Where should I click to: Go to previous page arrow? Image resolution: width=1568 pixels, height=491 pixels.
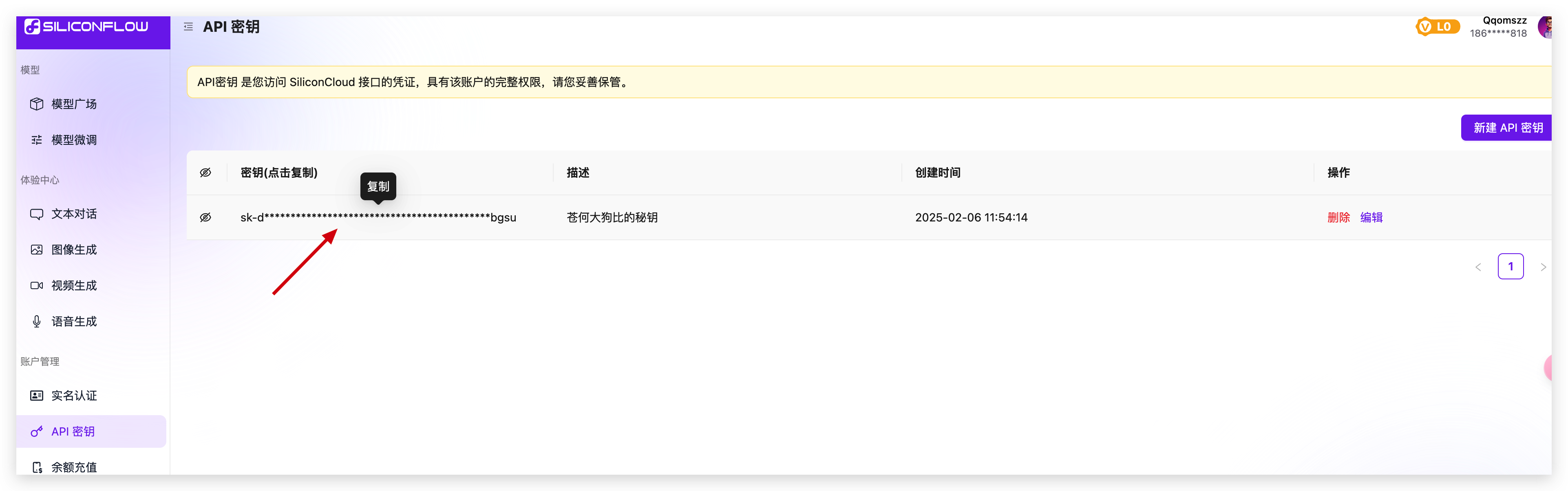[x=1478, y=267]
